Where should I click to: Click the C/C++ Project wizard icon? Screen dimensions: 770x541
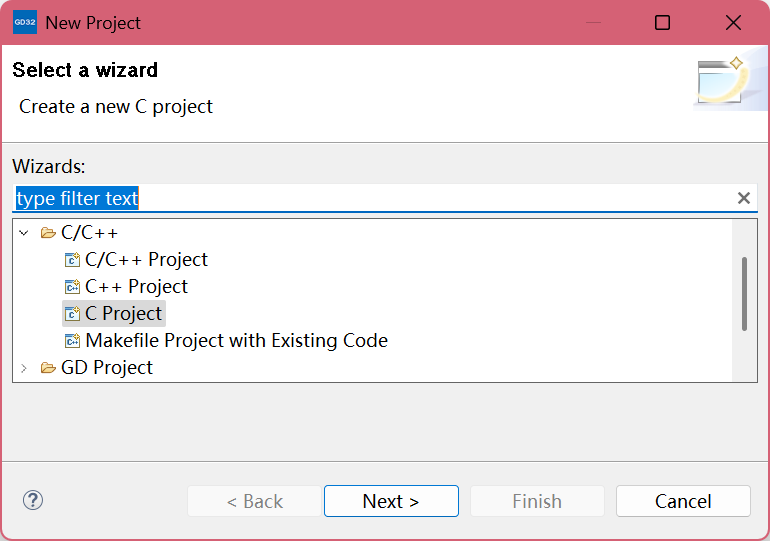(72, 260)
